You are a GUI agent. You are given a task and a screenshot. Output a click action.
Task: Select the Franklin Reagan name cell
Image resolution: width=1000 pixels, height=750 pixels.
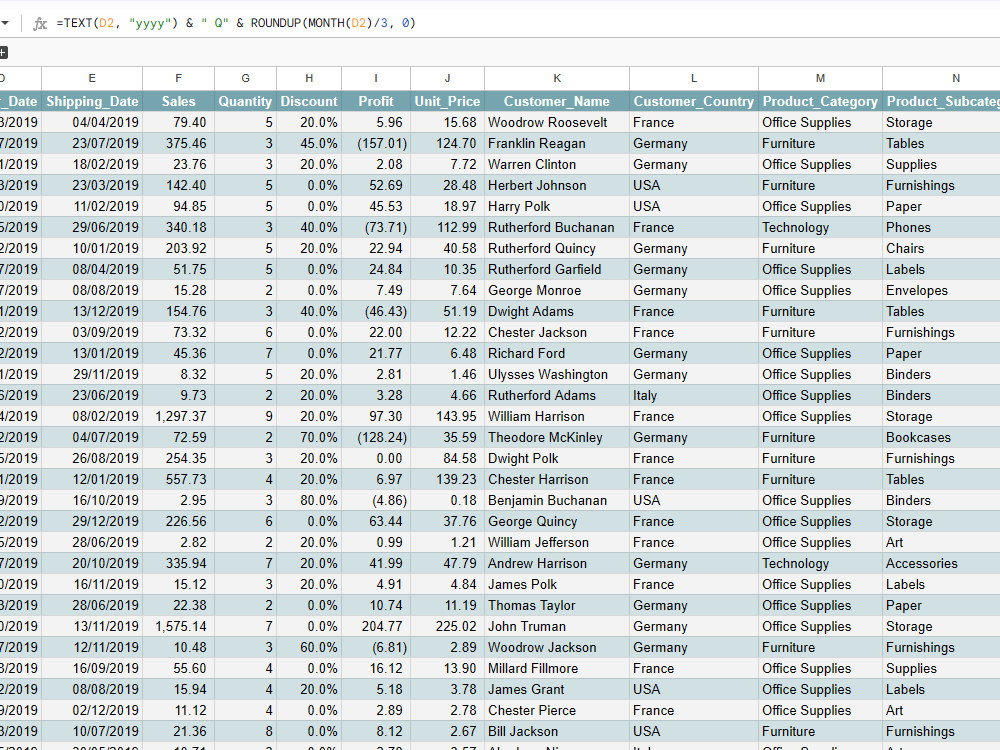(557, 143)
